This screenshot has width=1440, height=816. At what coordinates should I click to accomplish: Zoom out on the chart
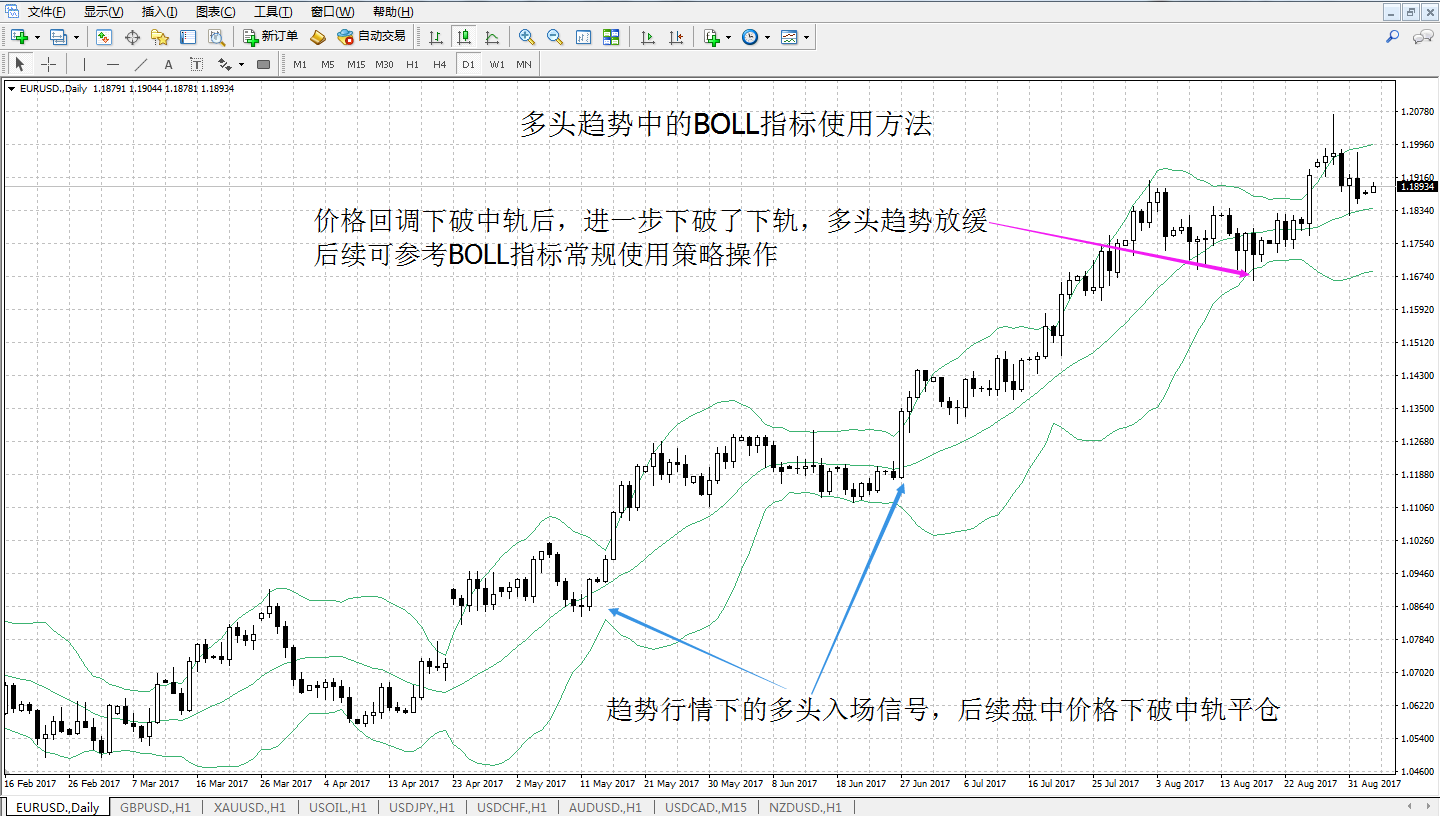click(x=554, y=37)
